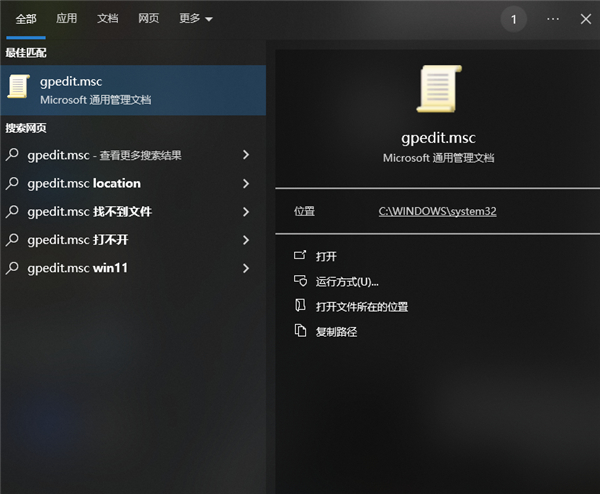Expand the arrow for gpedit.msc 找不到文件 suggestion
Image resolution: width=600 pixels, height=494 pixels.
pos(246,212)
